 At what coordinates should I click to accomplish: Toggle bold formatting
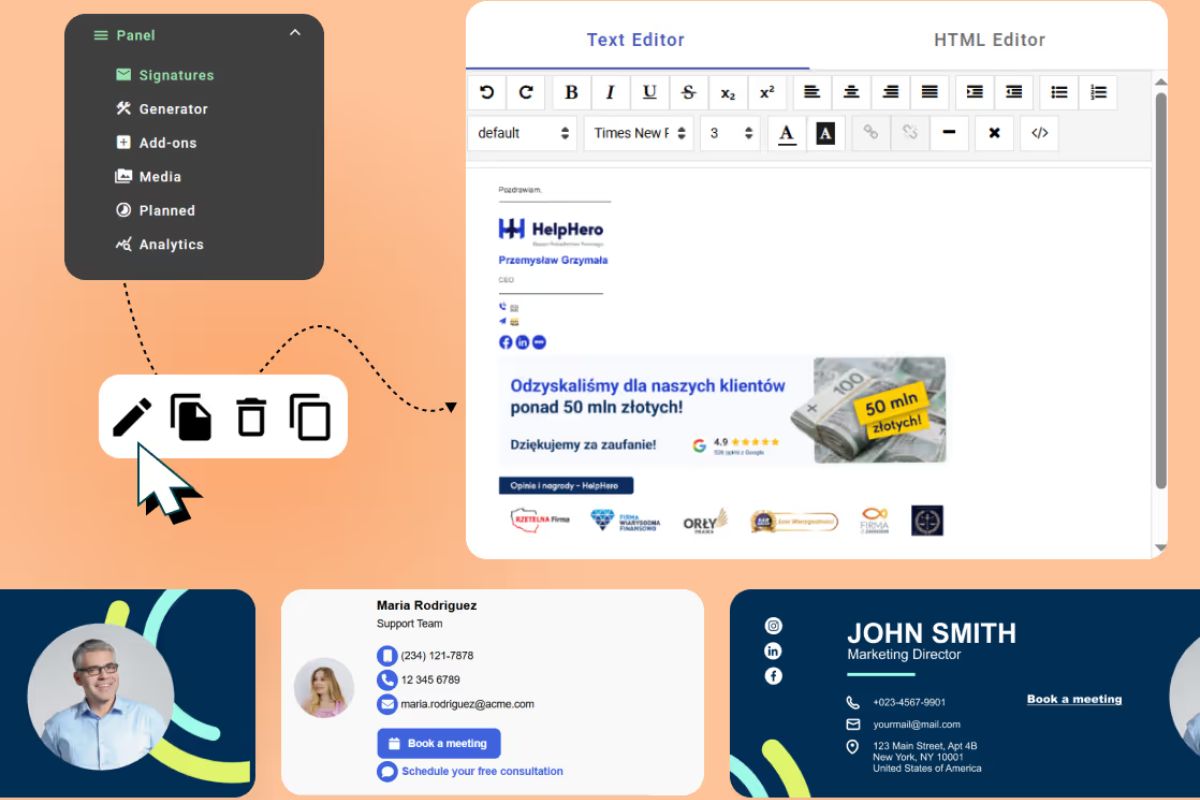click(571, 93)
